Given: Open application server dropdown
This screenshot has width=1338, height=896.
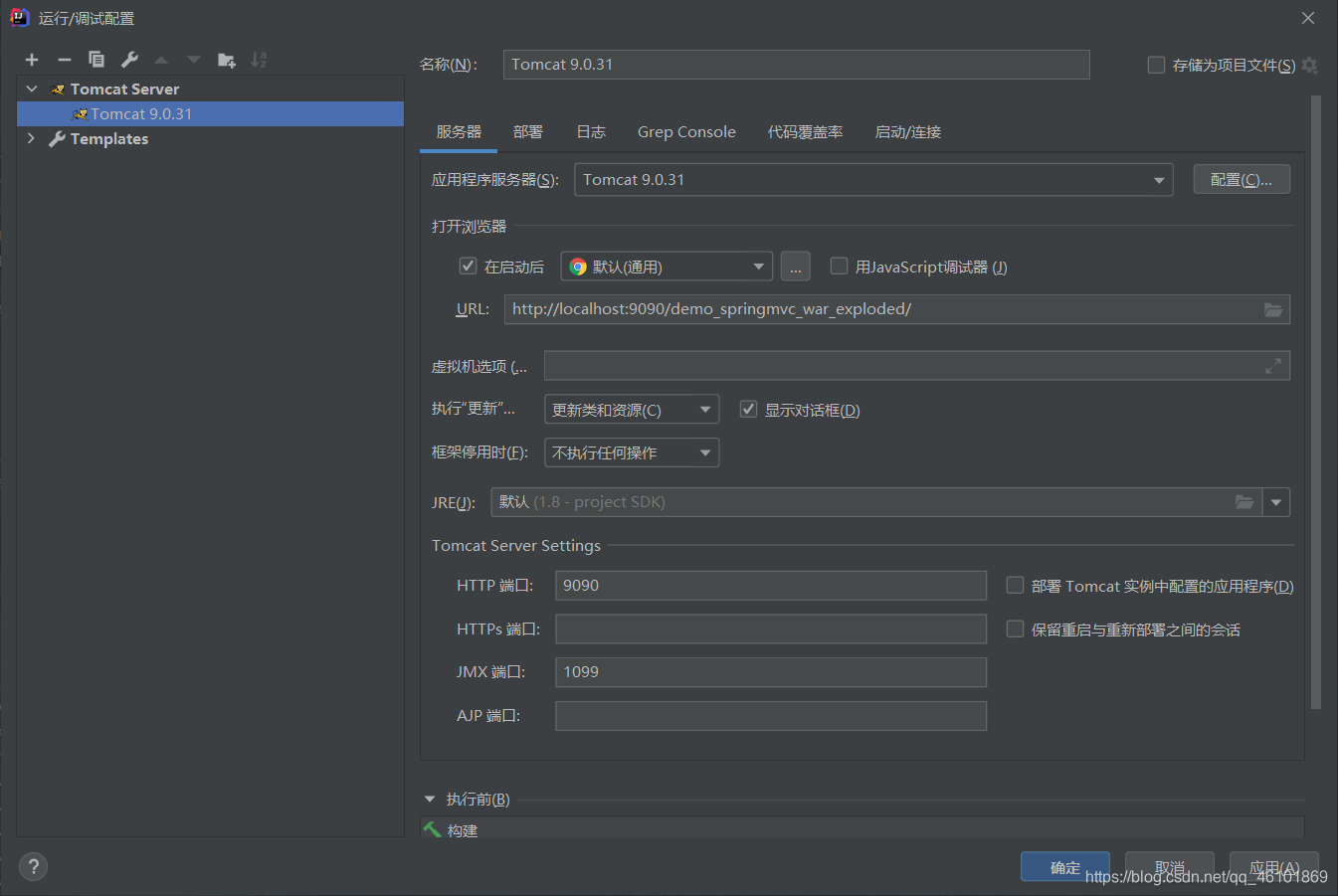Looking at the screenshot, I should 873,180.
